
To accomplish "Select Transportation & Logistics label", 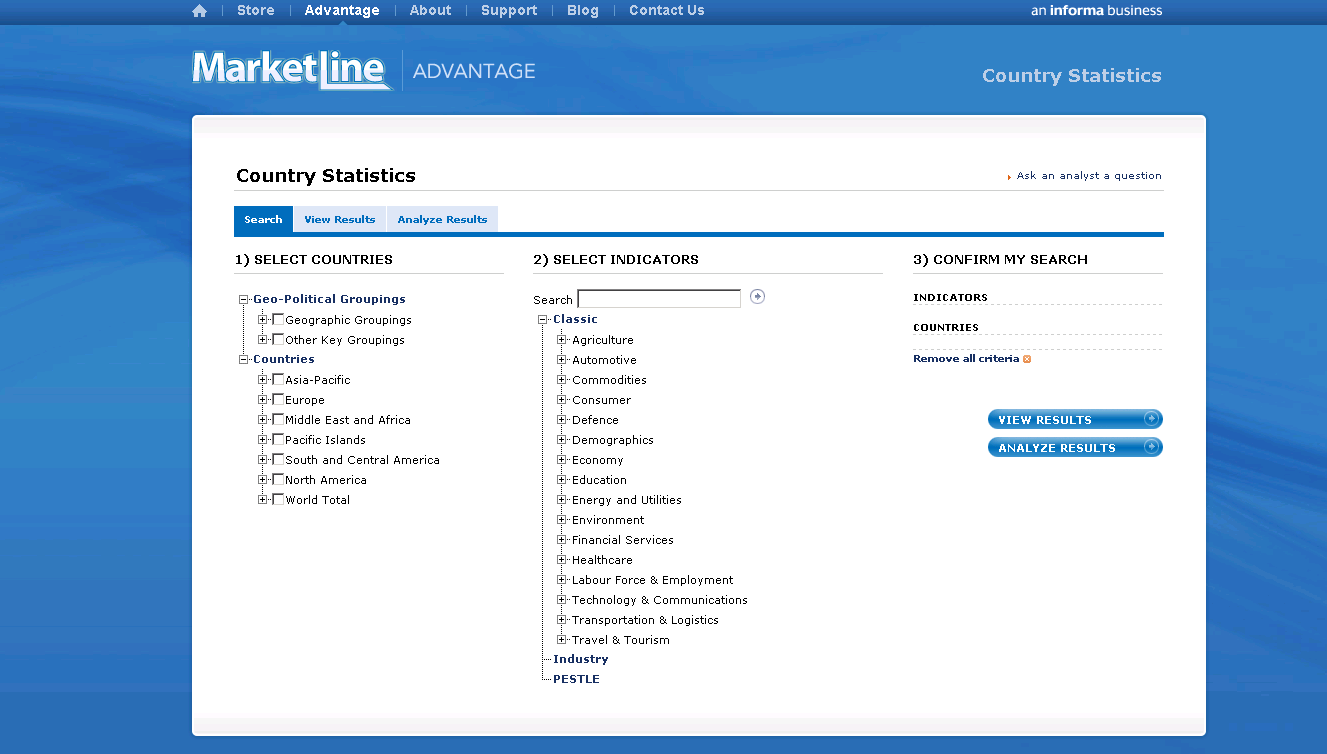I will tap(646, 620).
